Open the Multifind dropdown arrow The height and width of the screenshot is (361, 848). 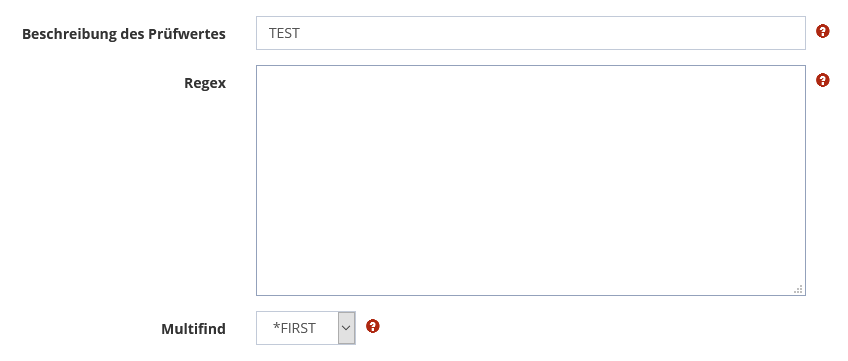pos(347,328)
